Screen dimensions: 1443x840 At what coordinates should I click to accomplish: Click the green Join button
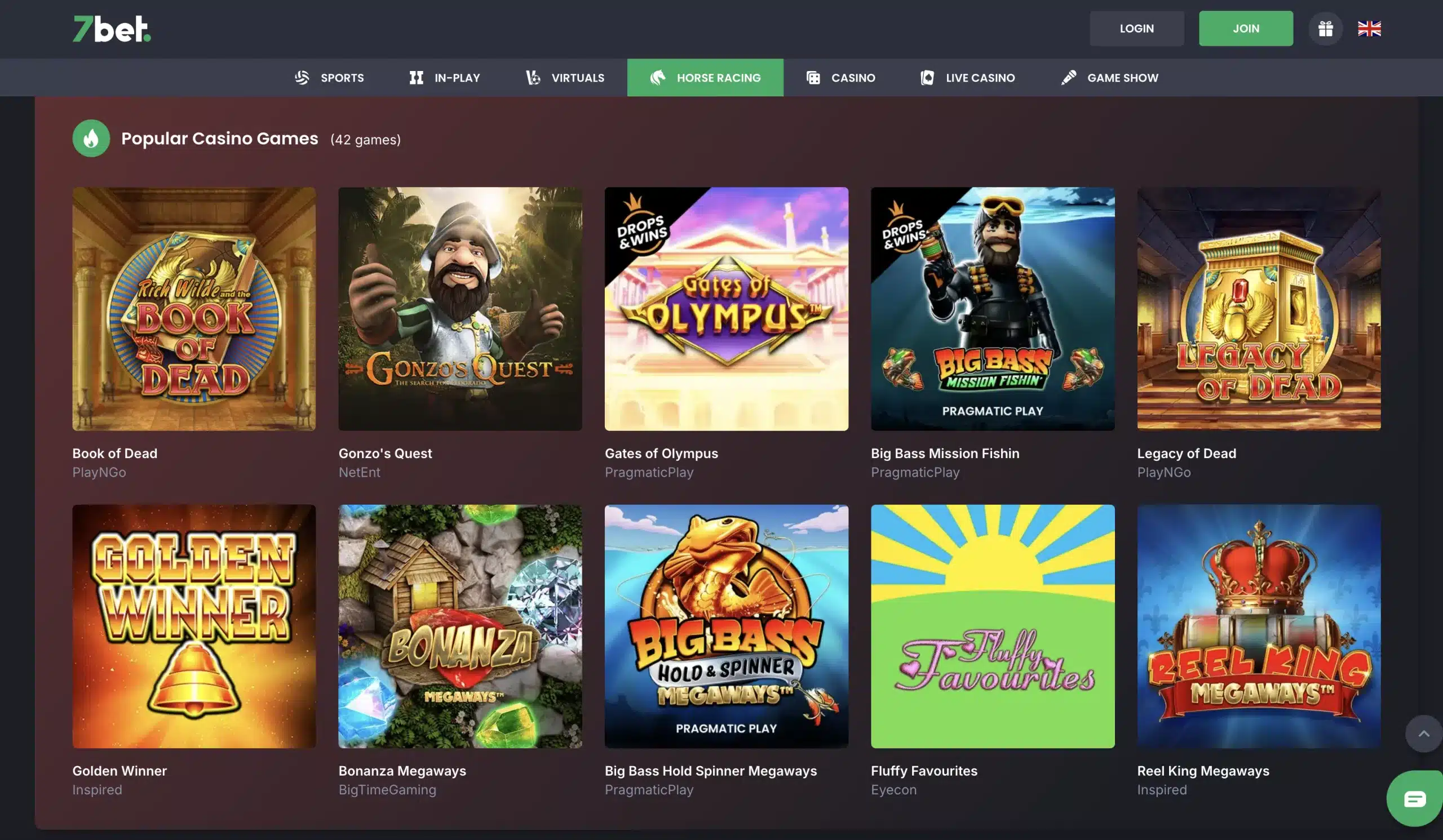1246,29
